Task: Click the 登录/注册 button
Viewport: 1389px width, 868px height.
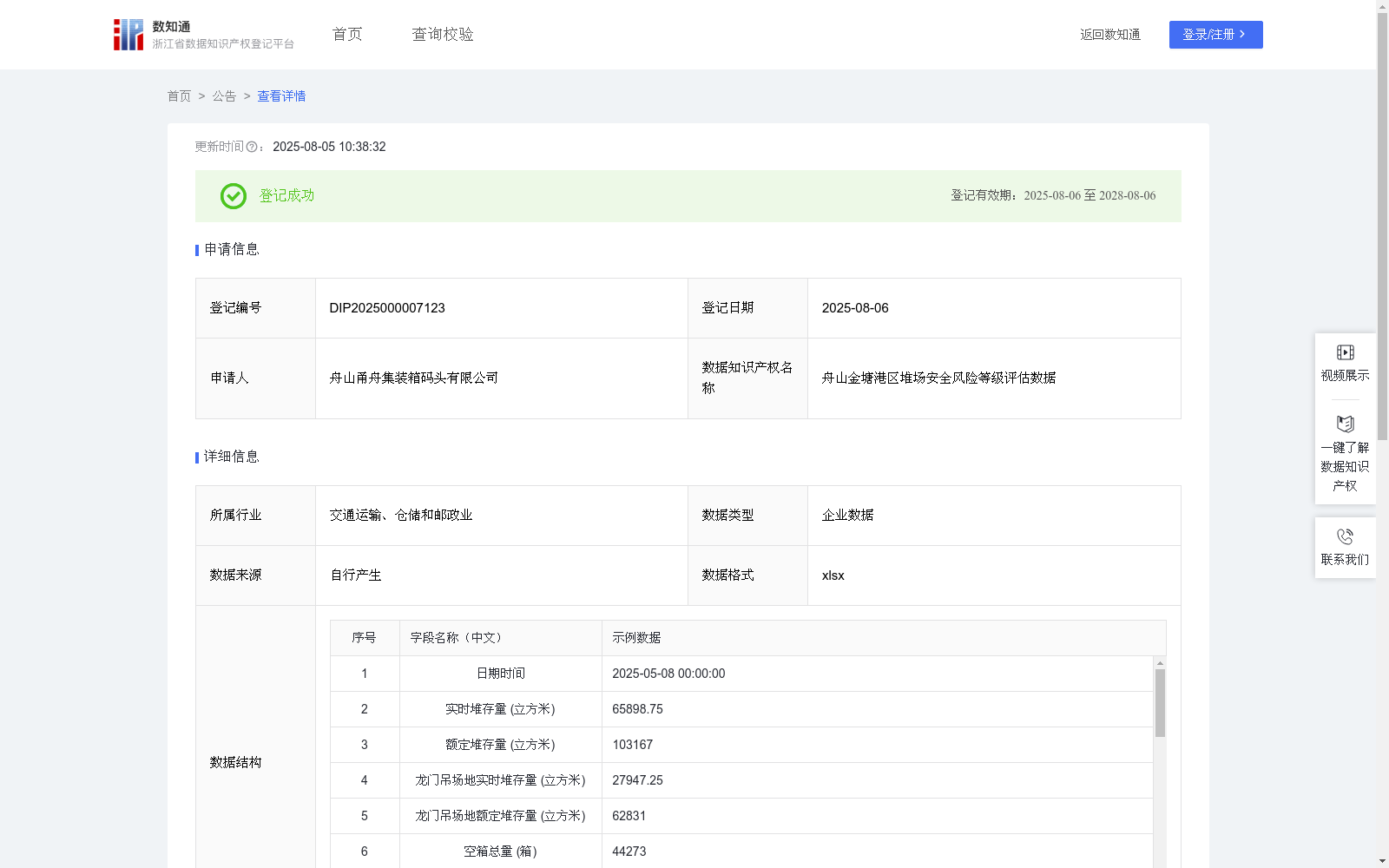Action: [1215, 35]
